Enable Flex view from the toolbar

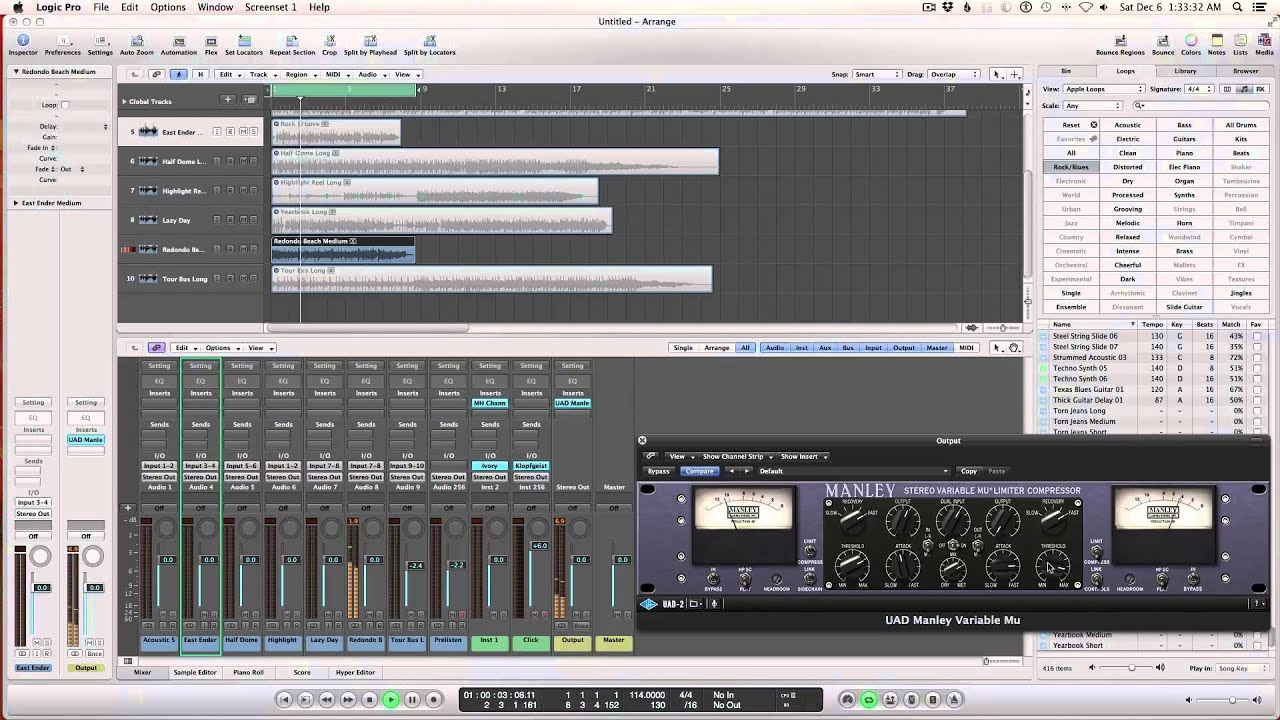point(211,45)
